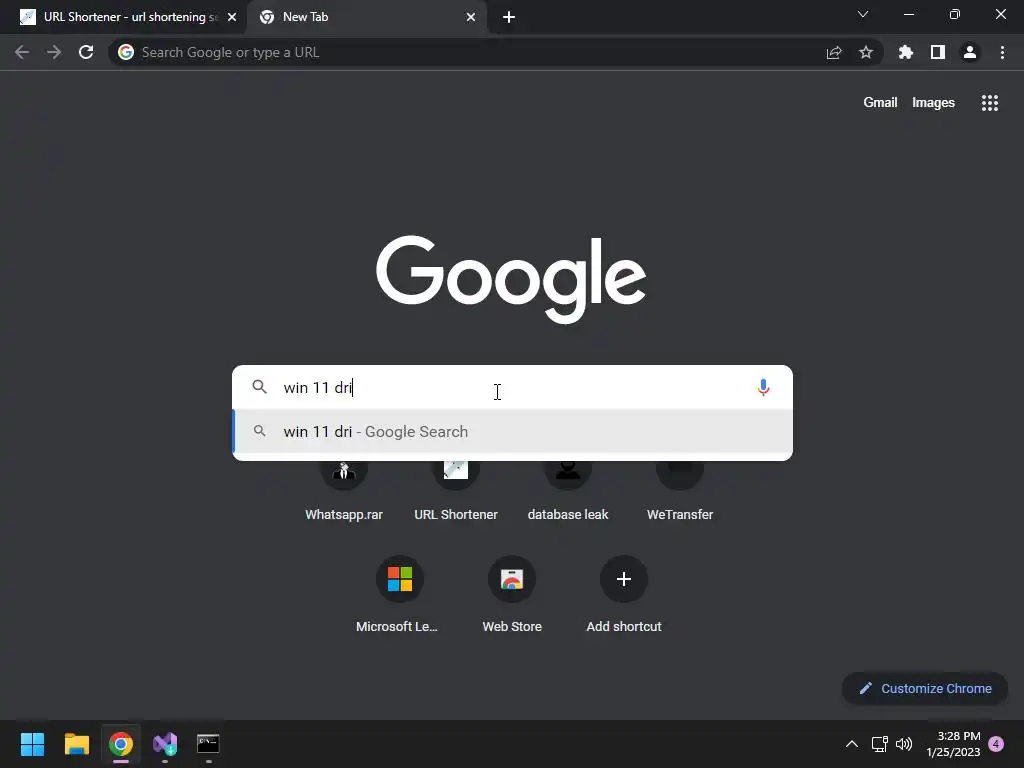The image size is (1024, 768).
Task: Click the network icon in the system tray
Action: point(879,744)
